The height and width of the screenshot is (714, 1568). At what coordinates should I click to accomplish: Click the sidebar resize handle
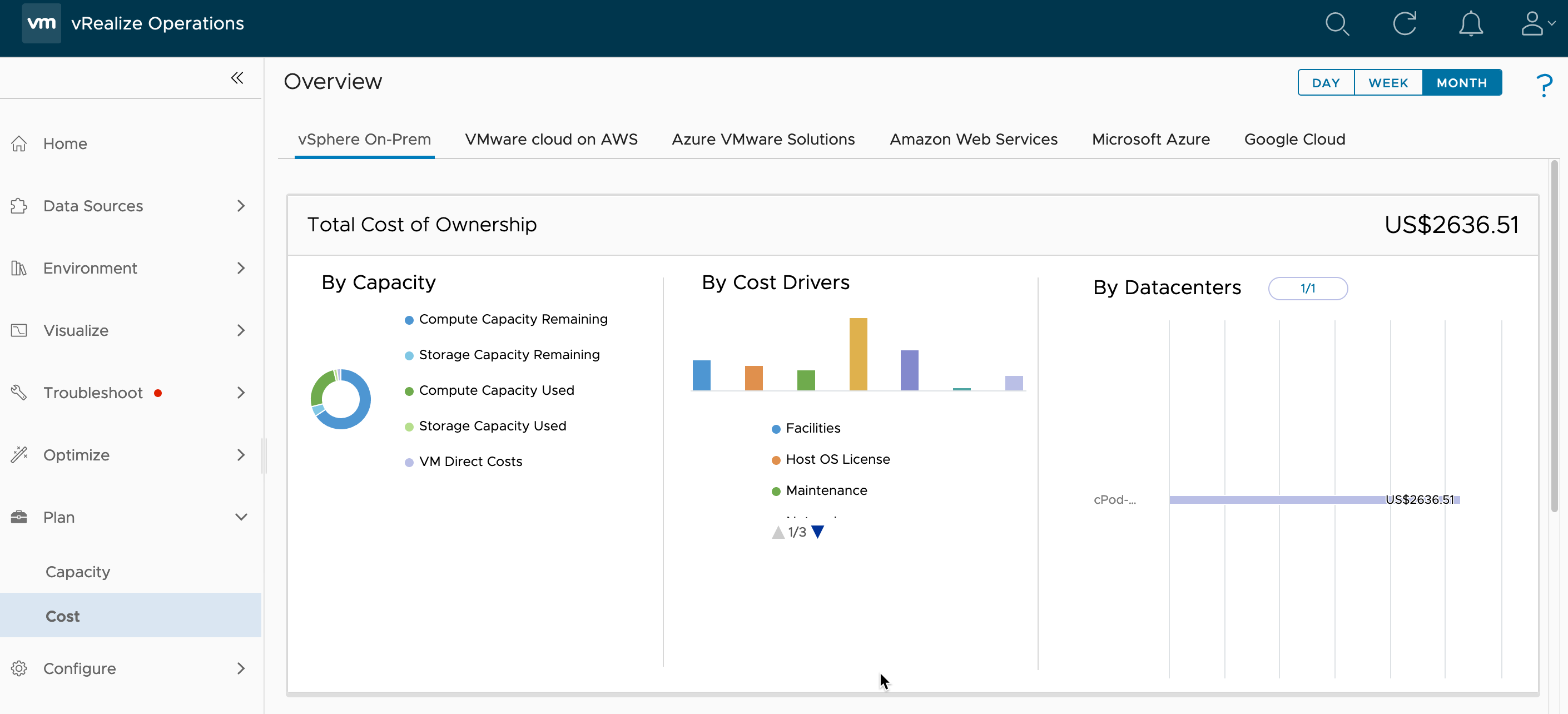[264, 455]
